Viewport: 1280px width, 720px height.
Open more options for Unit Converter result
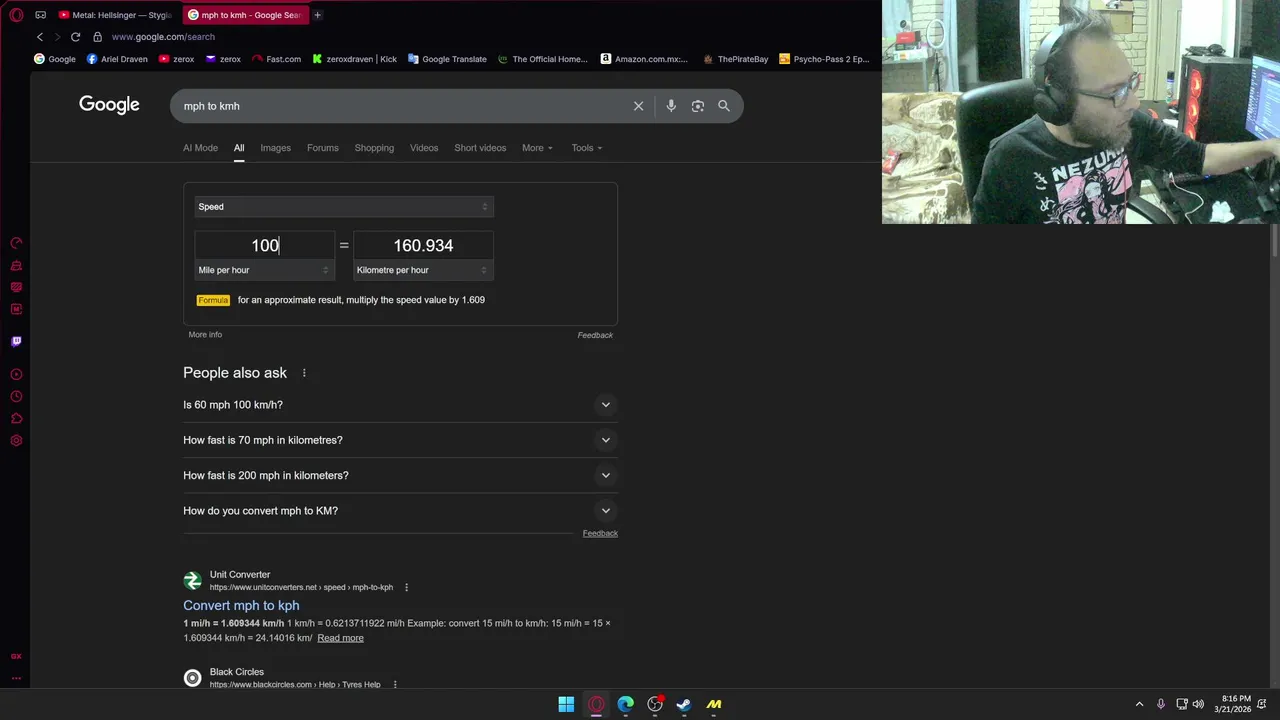[x=406, y=587]
